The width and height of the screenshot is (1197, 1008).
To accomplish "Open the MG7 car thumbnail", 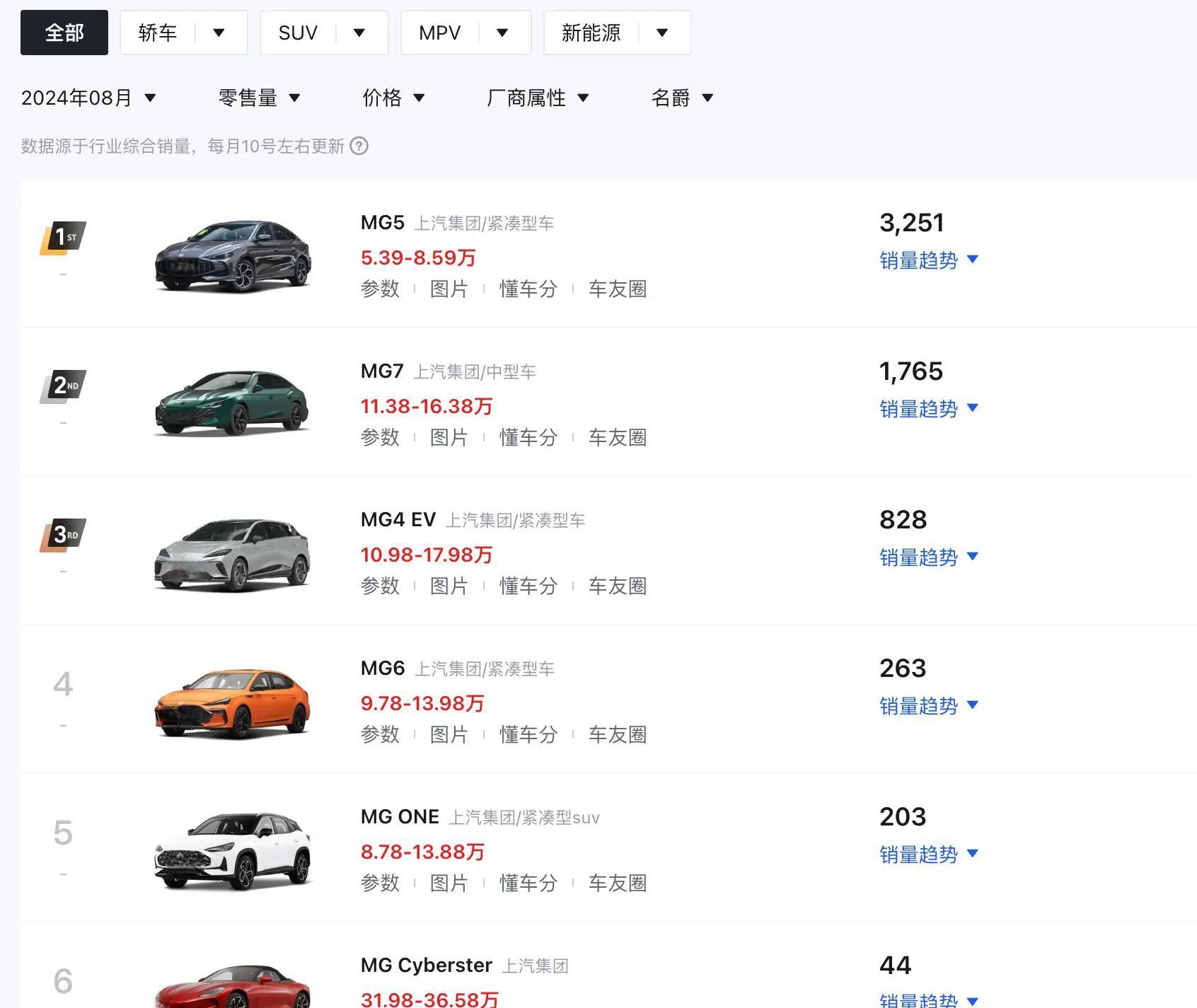I will point(233,403).
